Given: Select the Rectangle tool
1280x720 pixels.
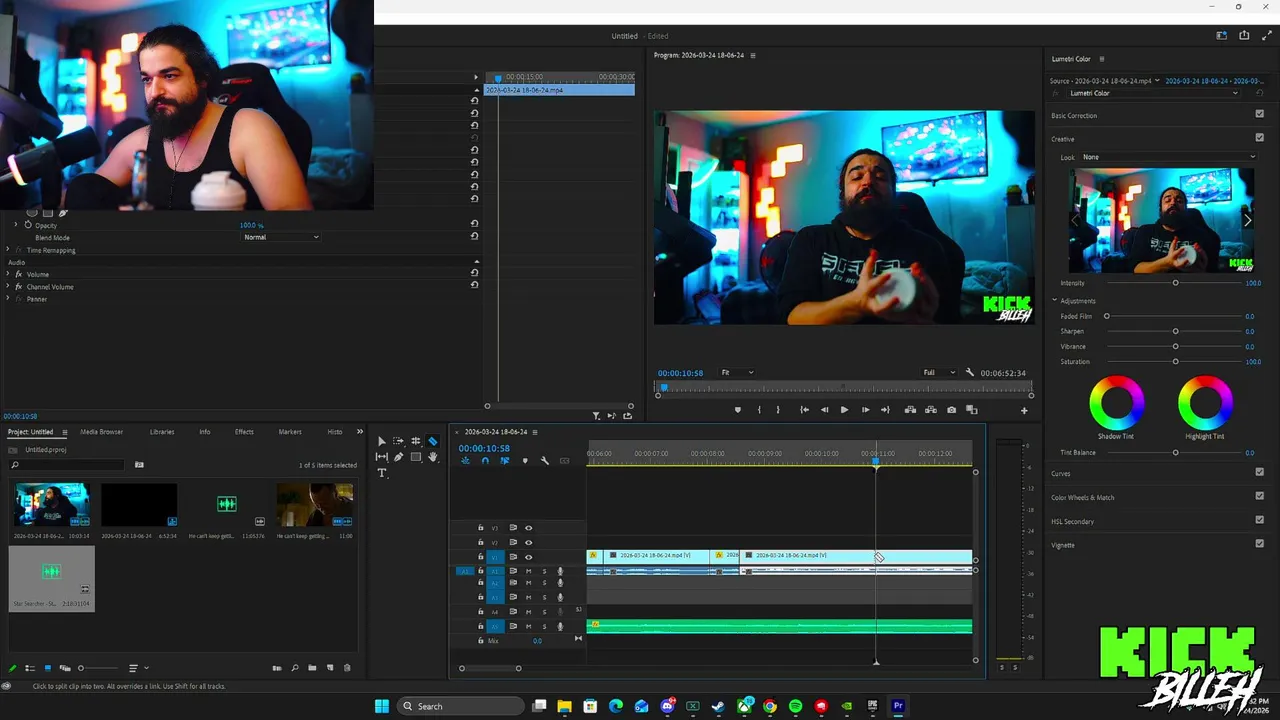Looking at the screenshot, I should coord(415,457).
